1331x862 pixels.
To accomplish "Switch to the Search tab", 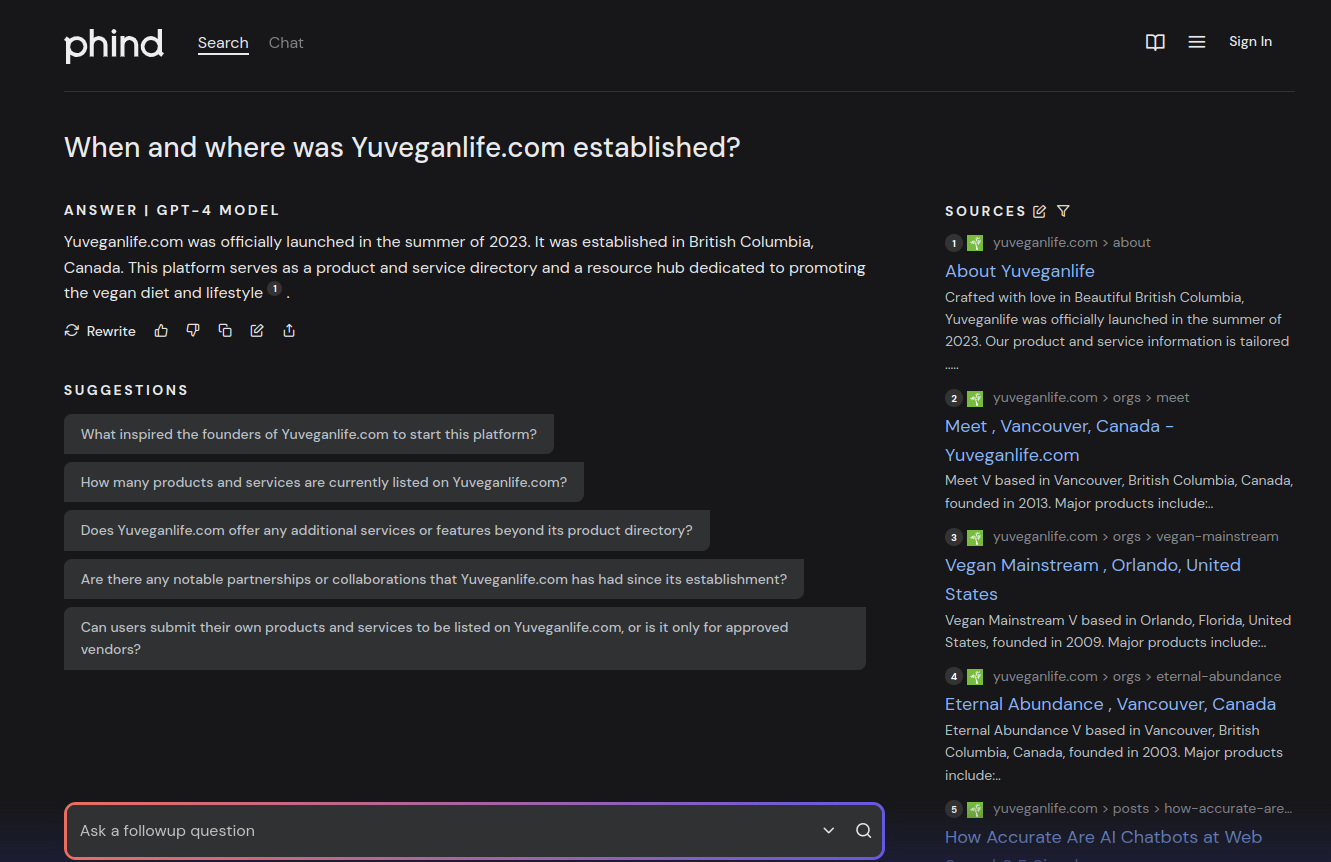I will click(223, 43).
